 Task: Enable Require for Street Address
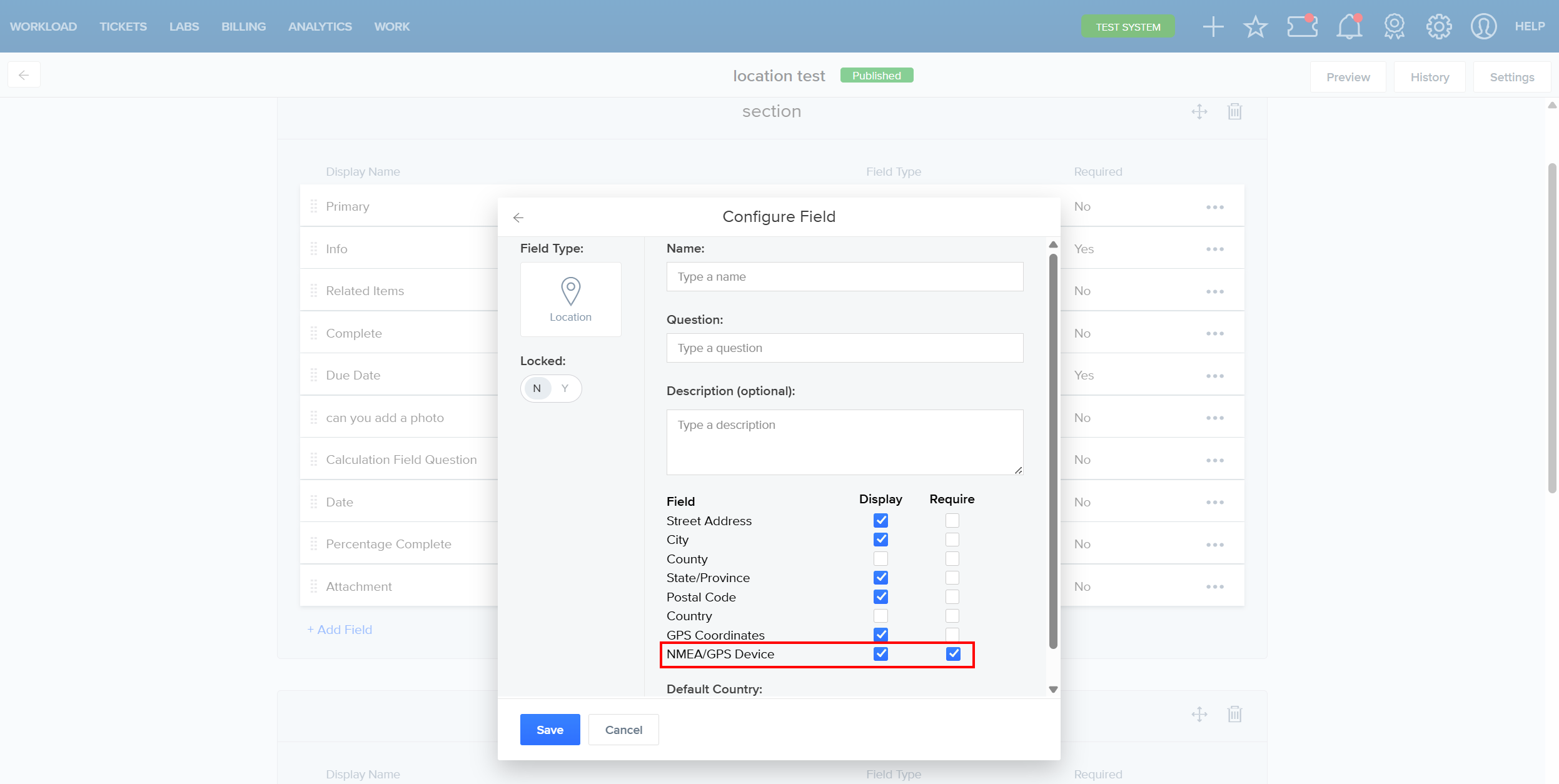(x=952, y=520)
